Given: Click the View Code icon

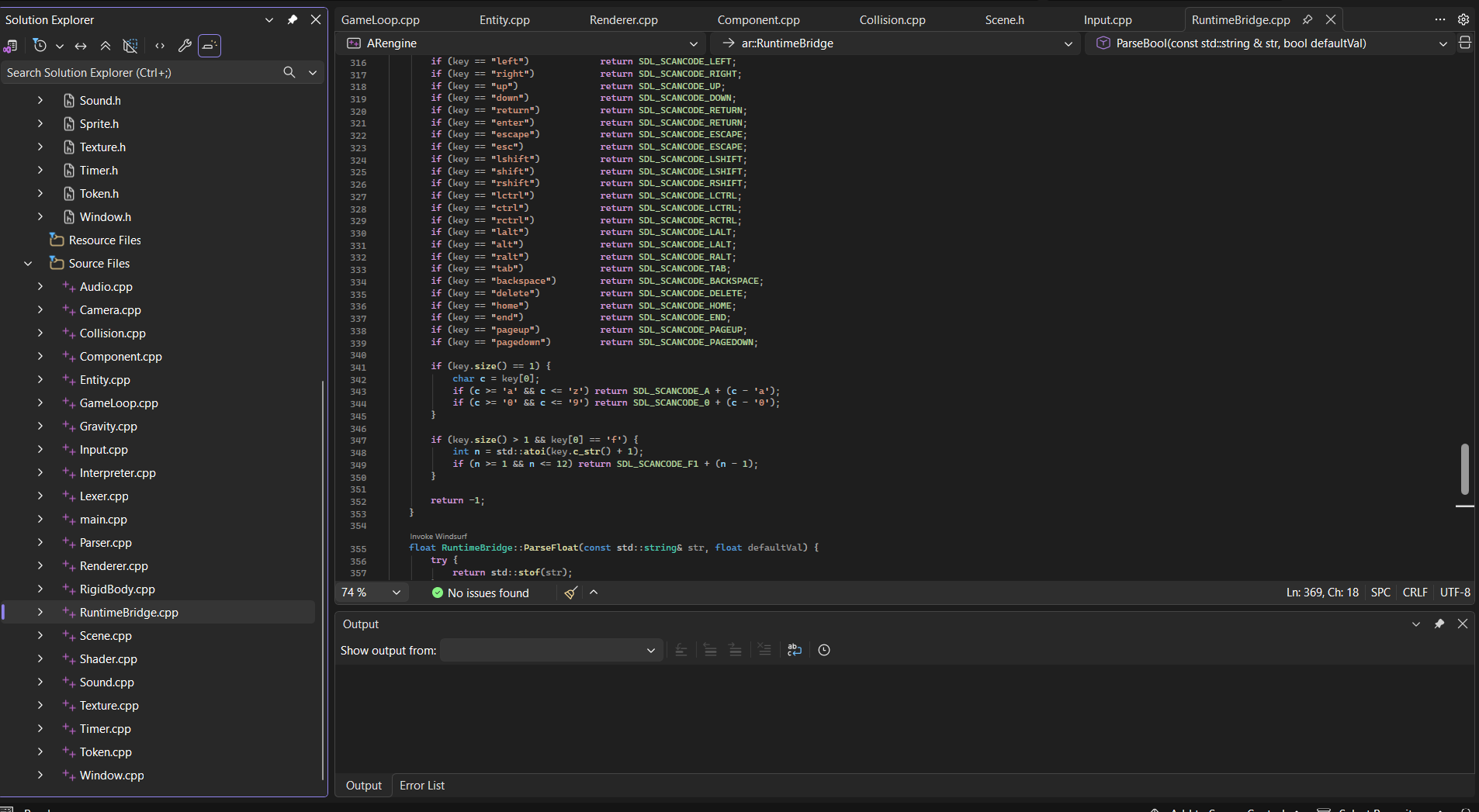Looking at the screenshot, I should (x=160, y=46).
